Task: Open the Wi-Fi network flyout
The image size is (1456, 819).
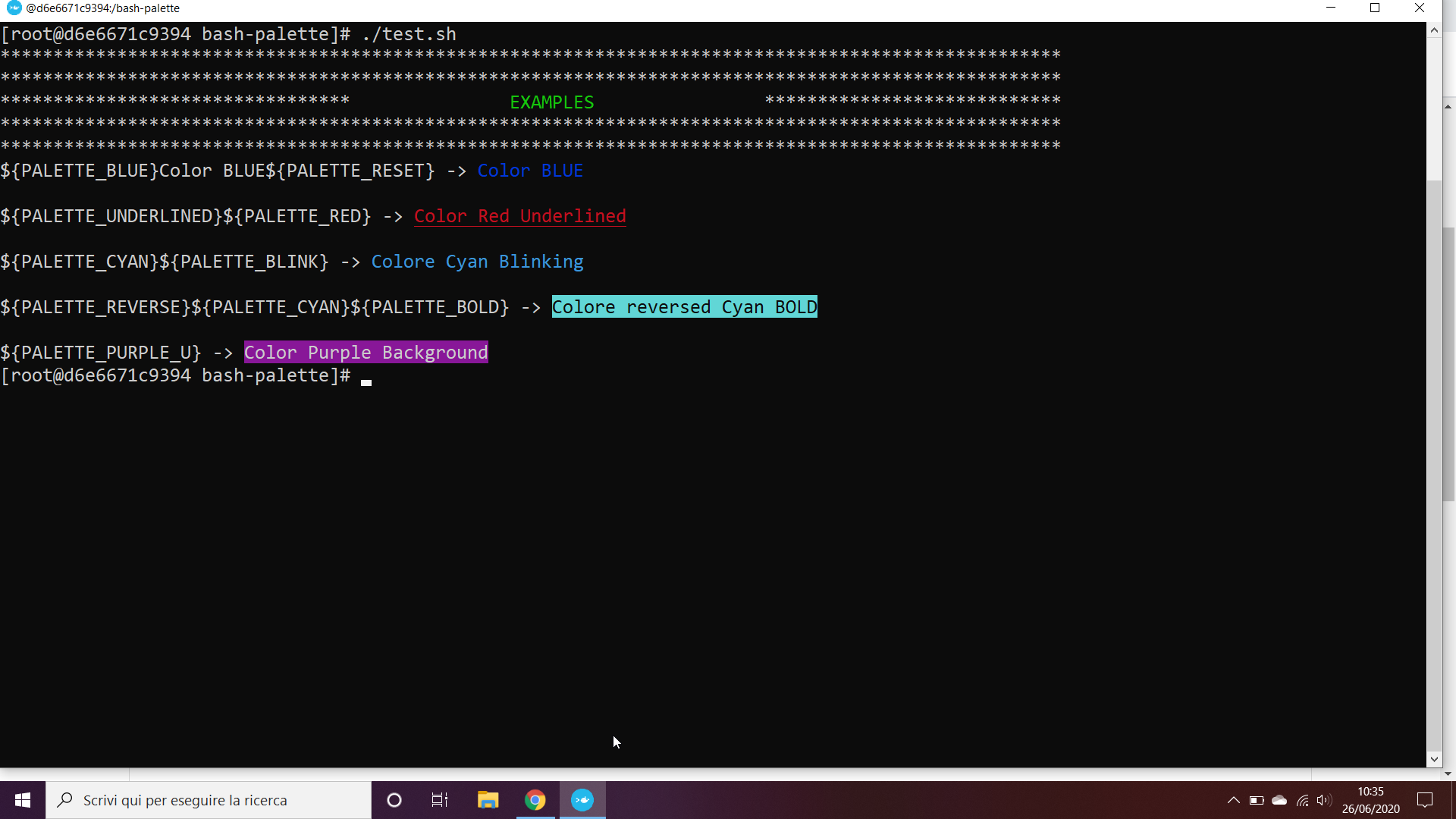Action: (1302, 800)
